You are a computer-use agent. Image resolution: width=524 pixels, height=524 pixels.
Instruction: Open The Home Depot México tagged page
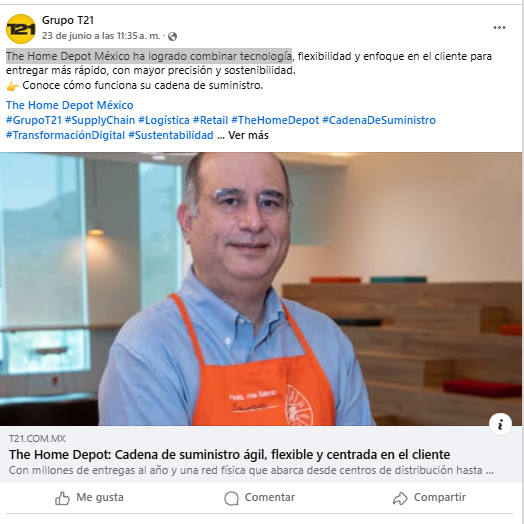[x=70, y=105]
